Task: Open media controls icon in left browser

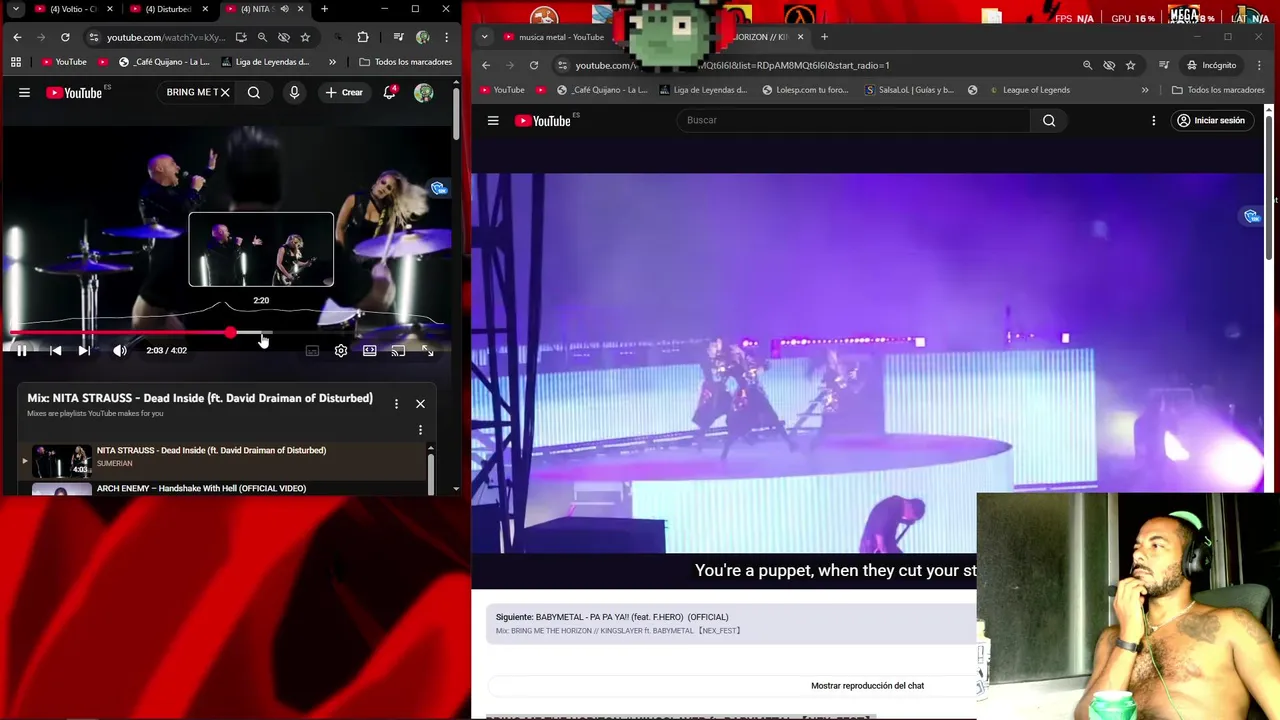Action: (398, 37)
